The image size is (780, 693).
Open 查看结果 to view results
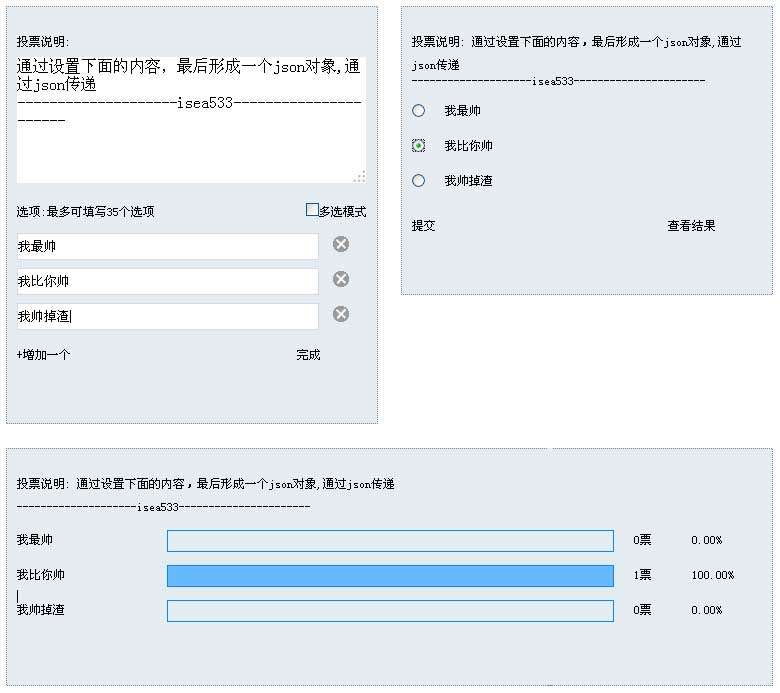[691, 226]
